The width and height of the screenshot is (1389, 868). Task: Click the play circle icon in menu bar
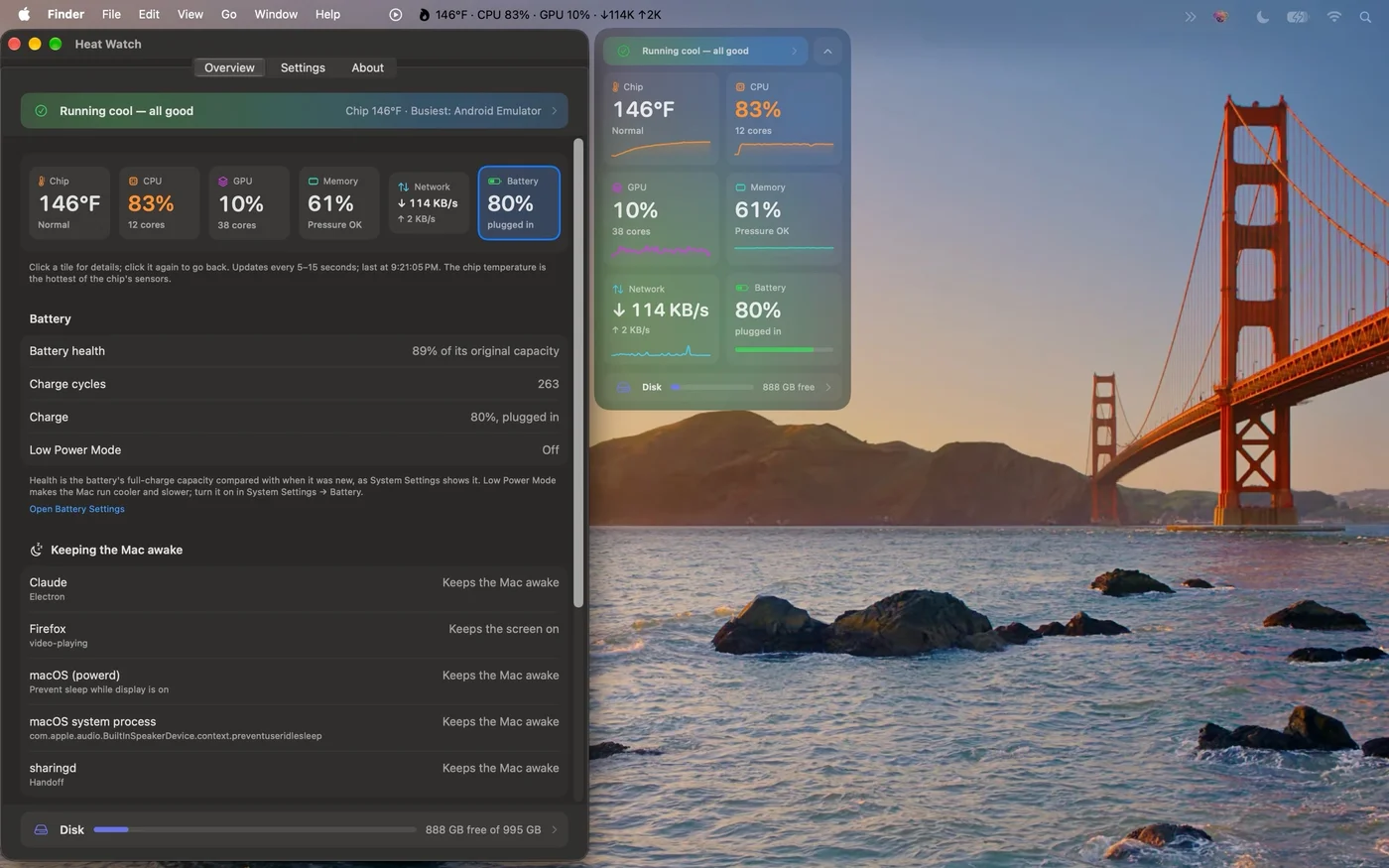pos(396,15)
